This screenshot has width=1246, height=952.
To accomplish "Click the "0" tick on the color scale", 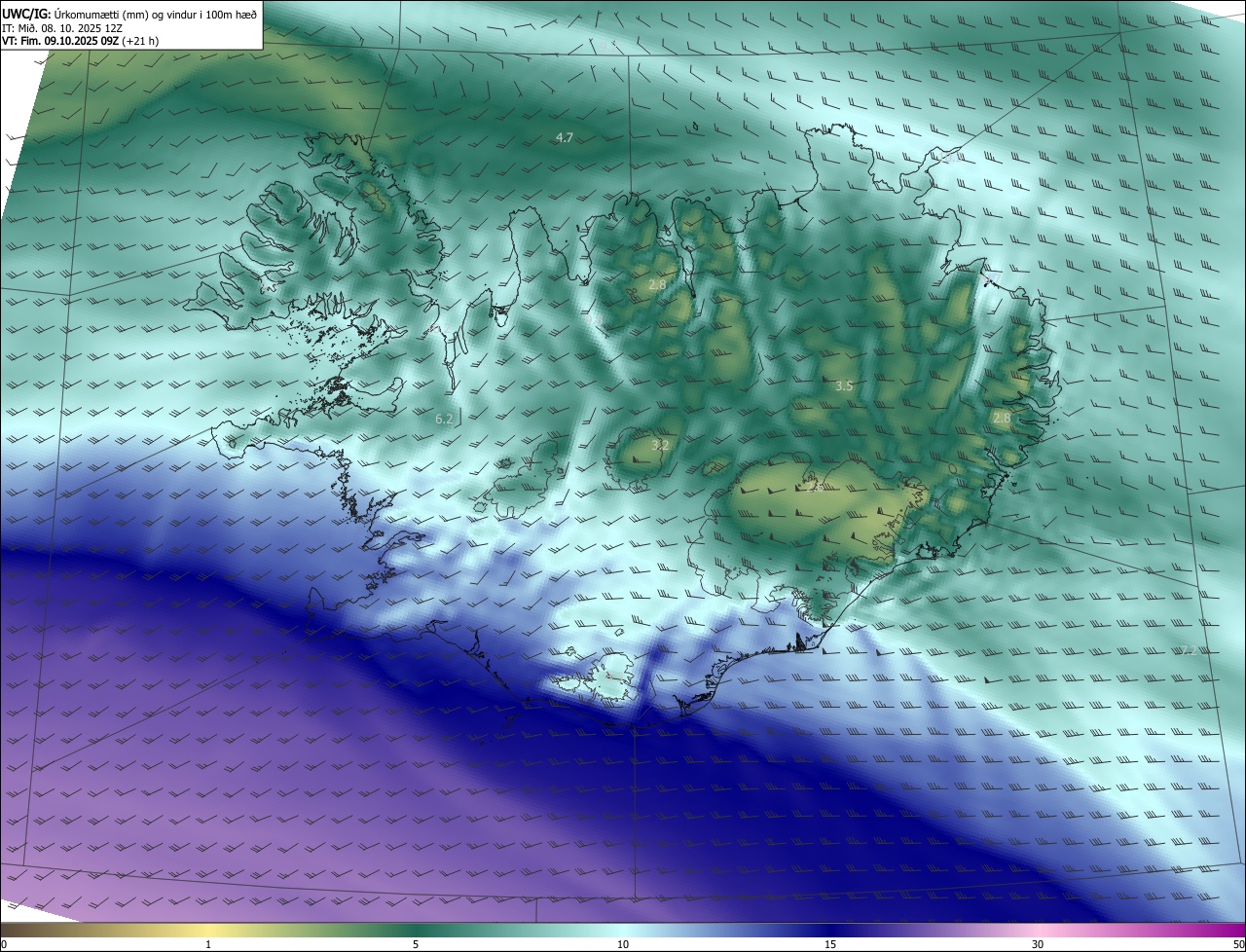I will 4,944.
